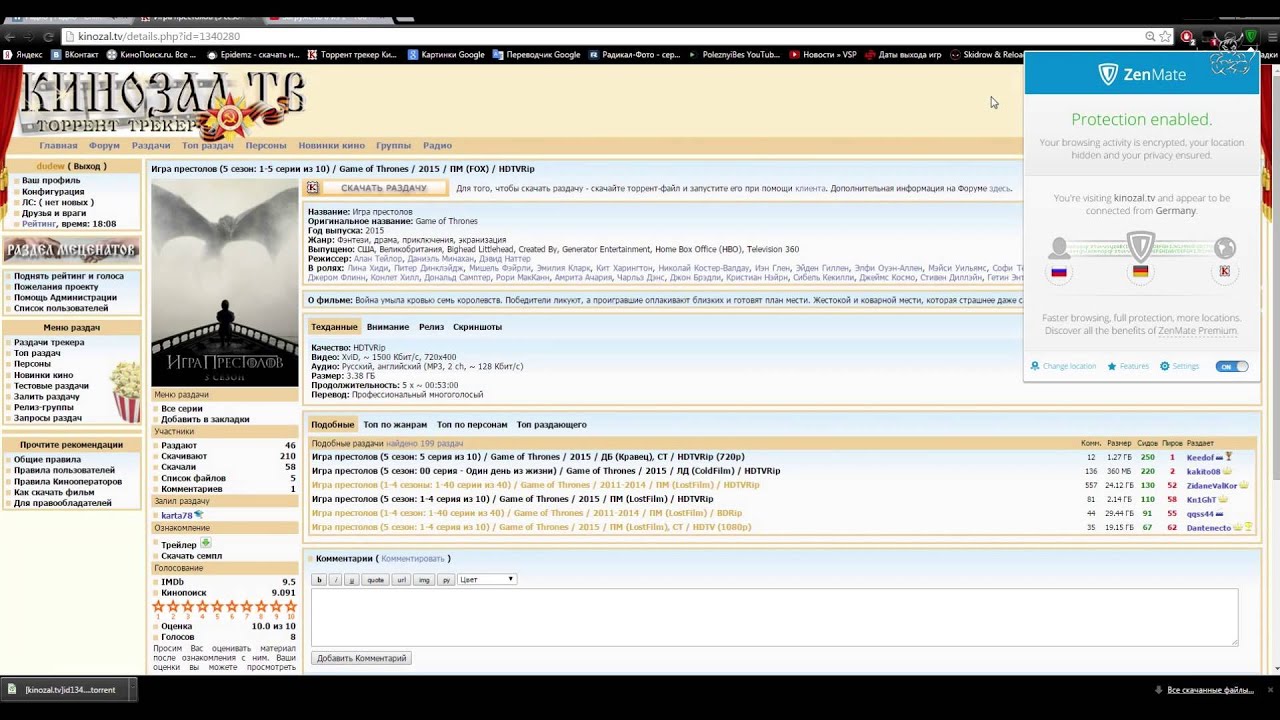This screenshot has width=1280, height=720.
Task: Click the magnifier icon in address bar
Action: [x=1150, y=36]
